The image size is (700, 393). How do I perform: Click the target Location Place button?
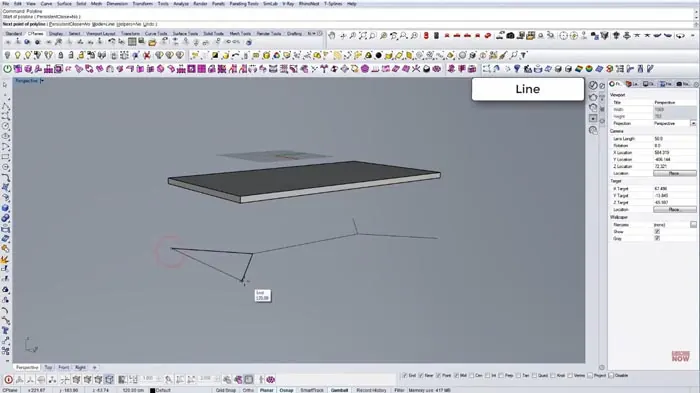tap(674, 209)
